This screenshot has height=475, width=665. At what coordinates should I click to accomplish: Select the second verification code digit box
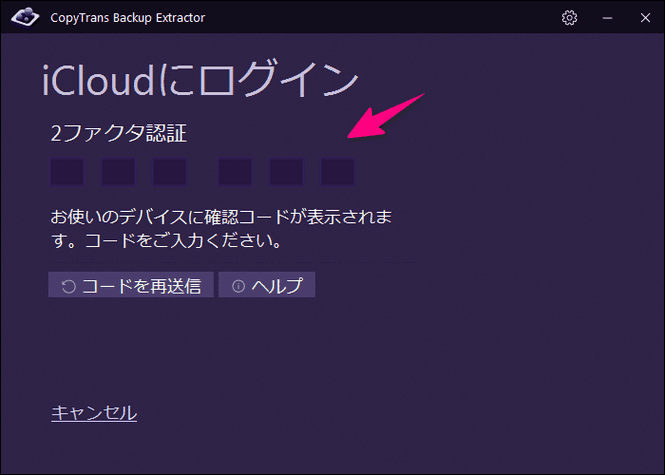click(118, 172)
